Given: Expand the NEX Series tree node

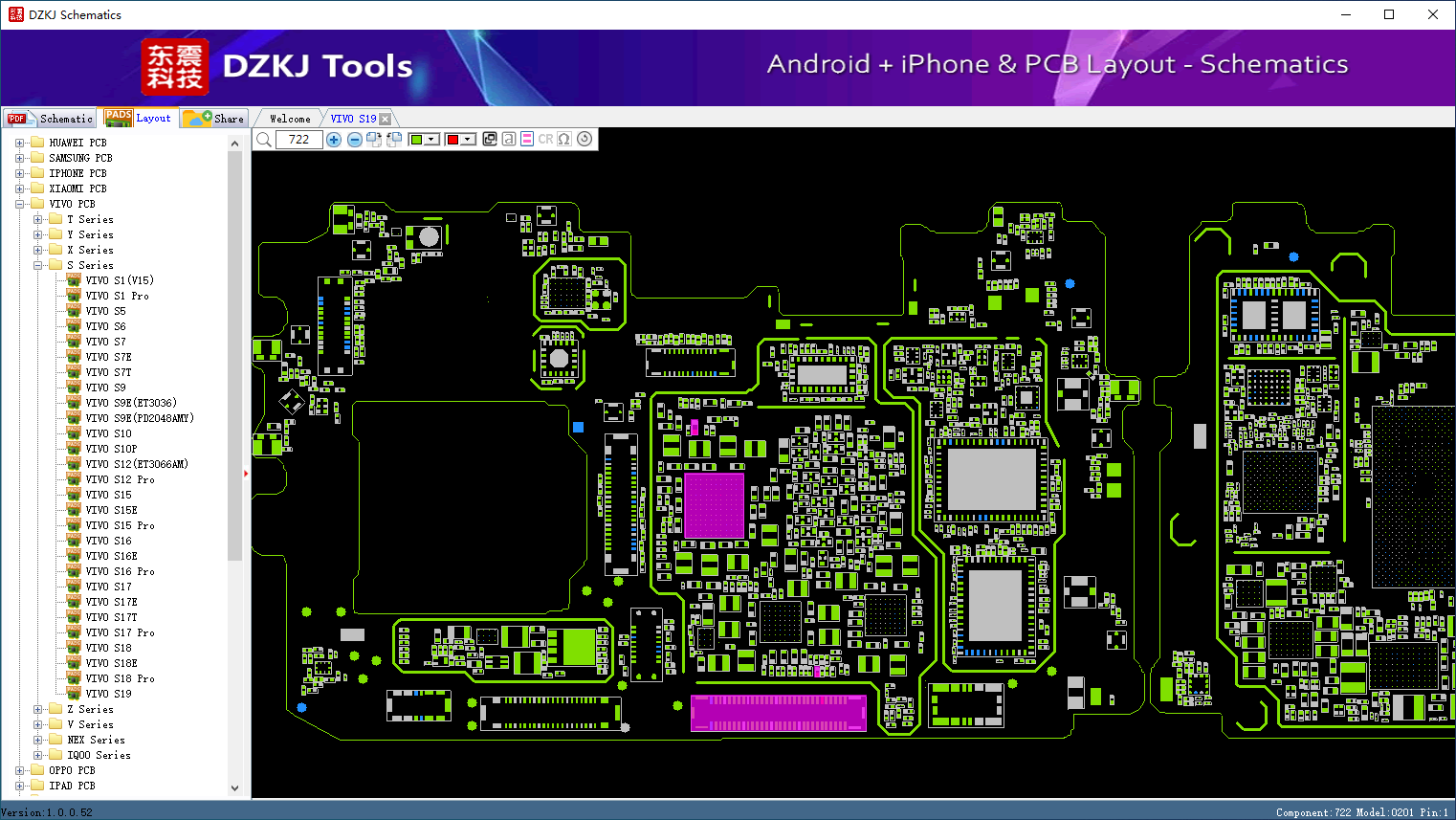Looking at the screenshot, I should (x=38, y=740).
